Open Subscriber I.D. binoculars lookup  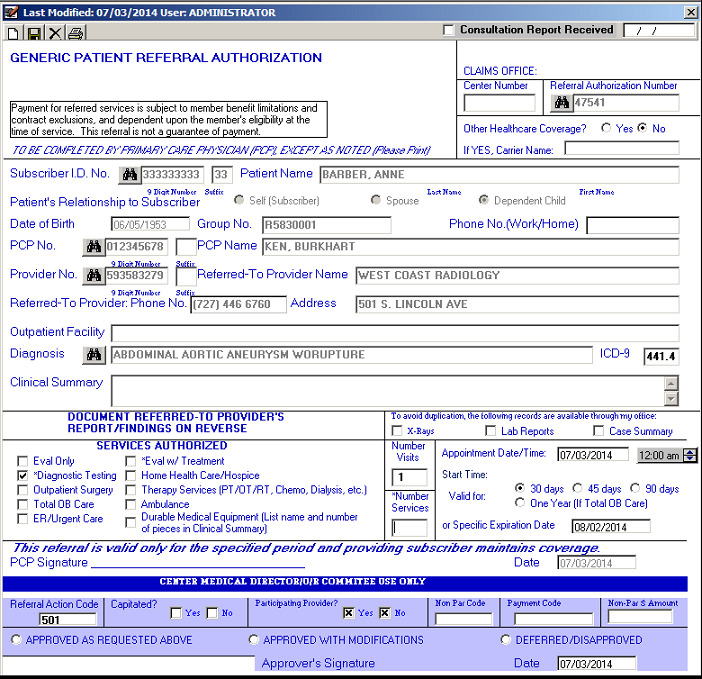click(x=130, y=175)
